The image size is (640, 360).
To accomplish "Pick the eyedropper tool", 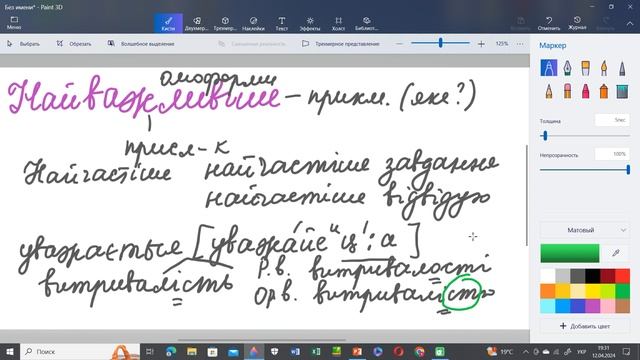I will 616,253.
